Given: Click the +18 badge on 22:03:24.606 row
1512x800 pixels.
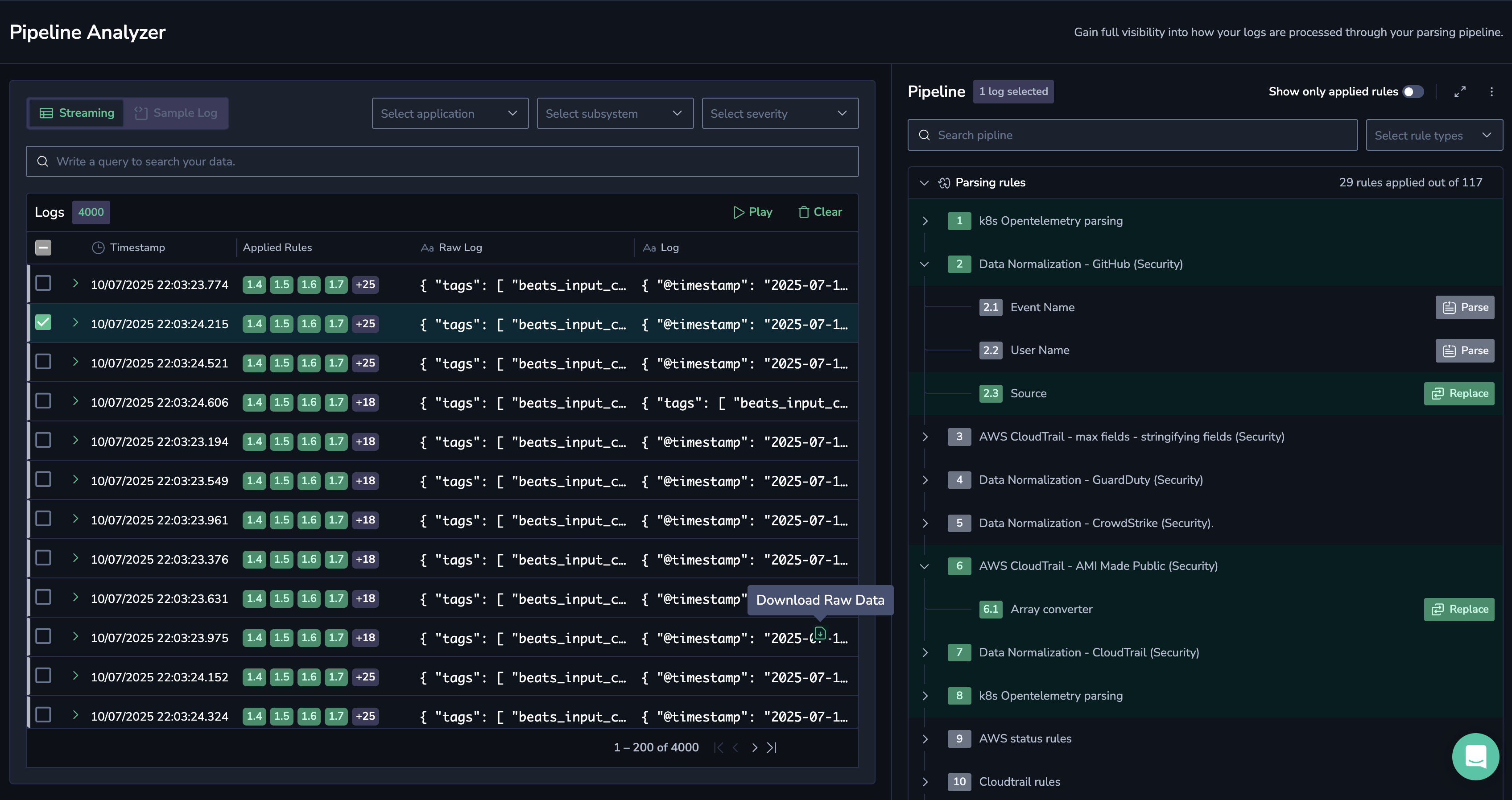Looking at the screenshot, I should click(x=365, y=402).
